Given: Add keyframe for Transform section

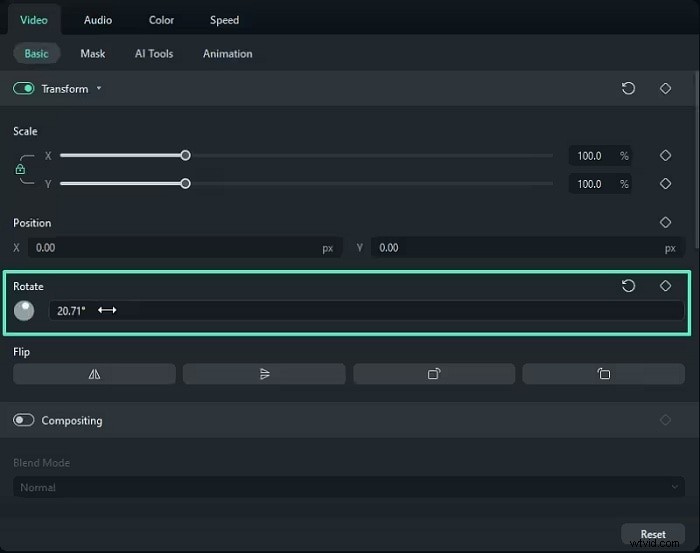Looking at the screenshot, I should 665,89.
